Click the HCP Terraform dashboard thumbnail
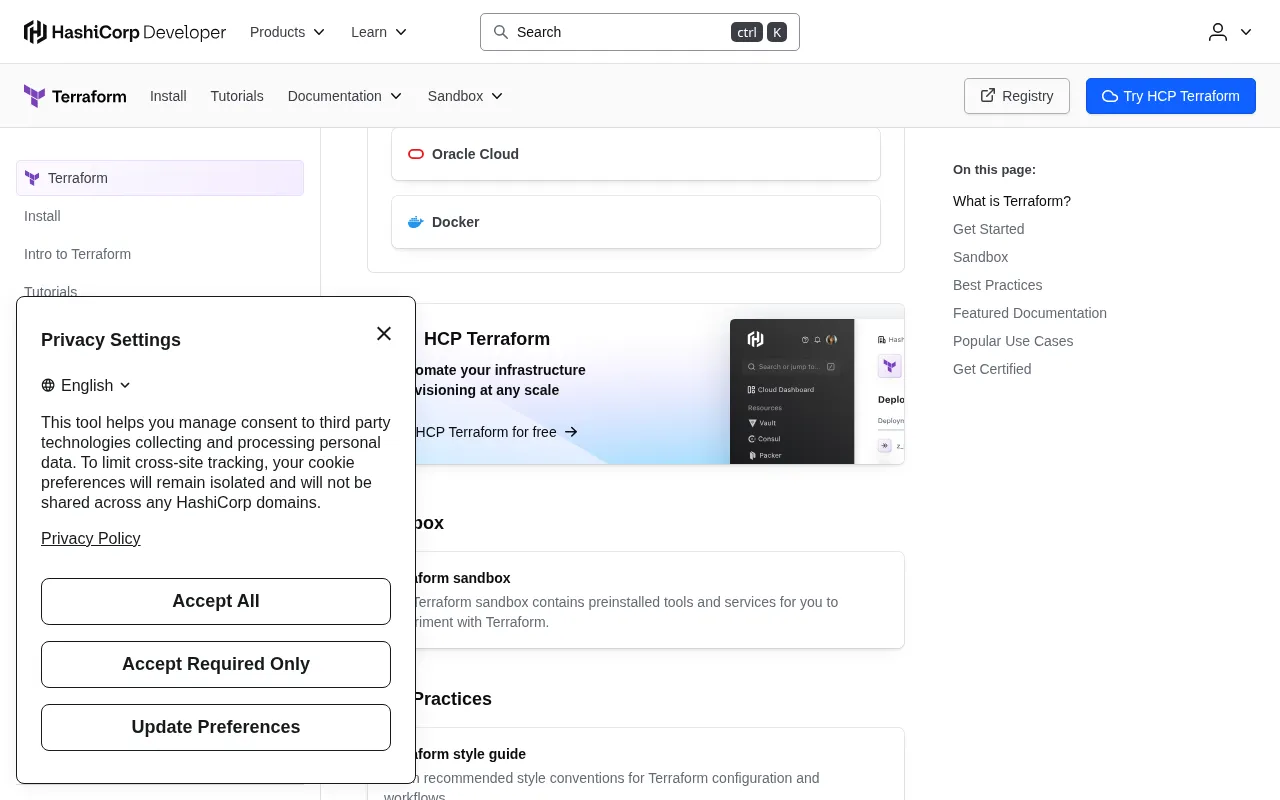 click(x=817, y=391)
